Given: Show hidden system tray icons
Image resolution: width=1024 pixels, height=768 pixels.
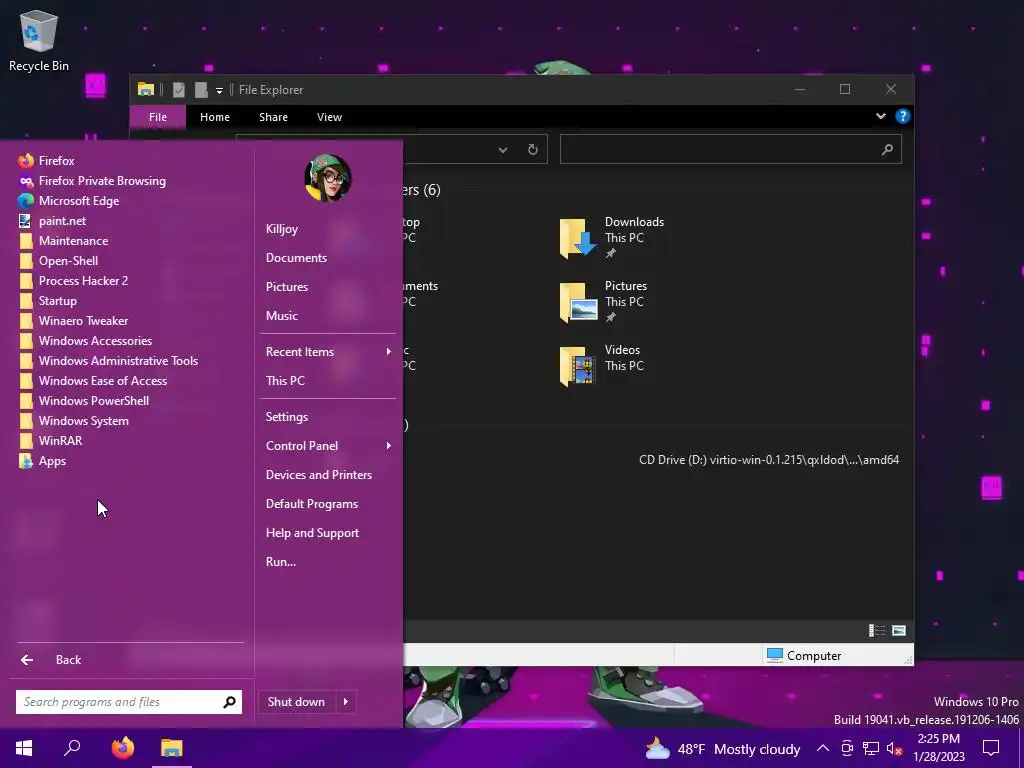Looking at the screenshot, I should pos(823,748).
